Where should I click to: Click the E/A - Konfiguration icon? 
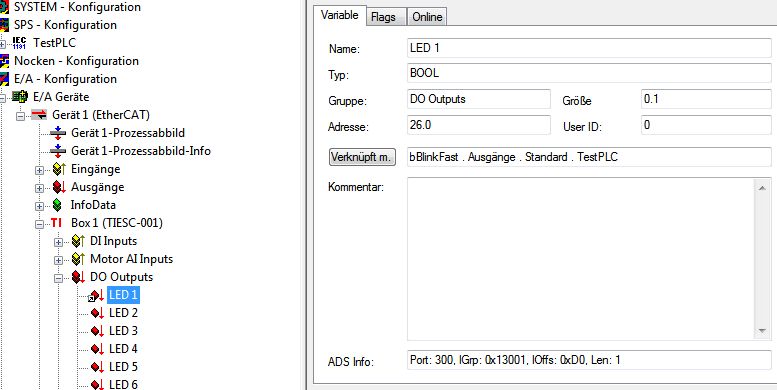point(4,79)
